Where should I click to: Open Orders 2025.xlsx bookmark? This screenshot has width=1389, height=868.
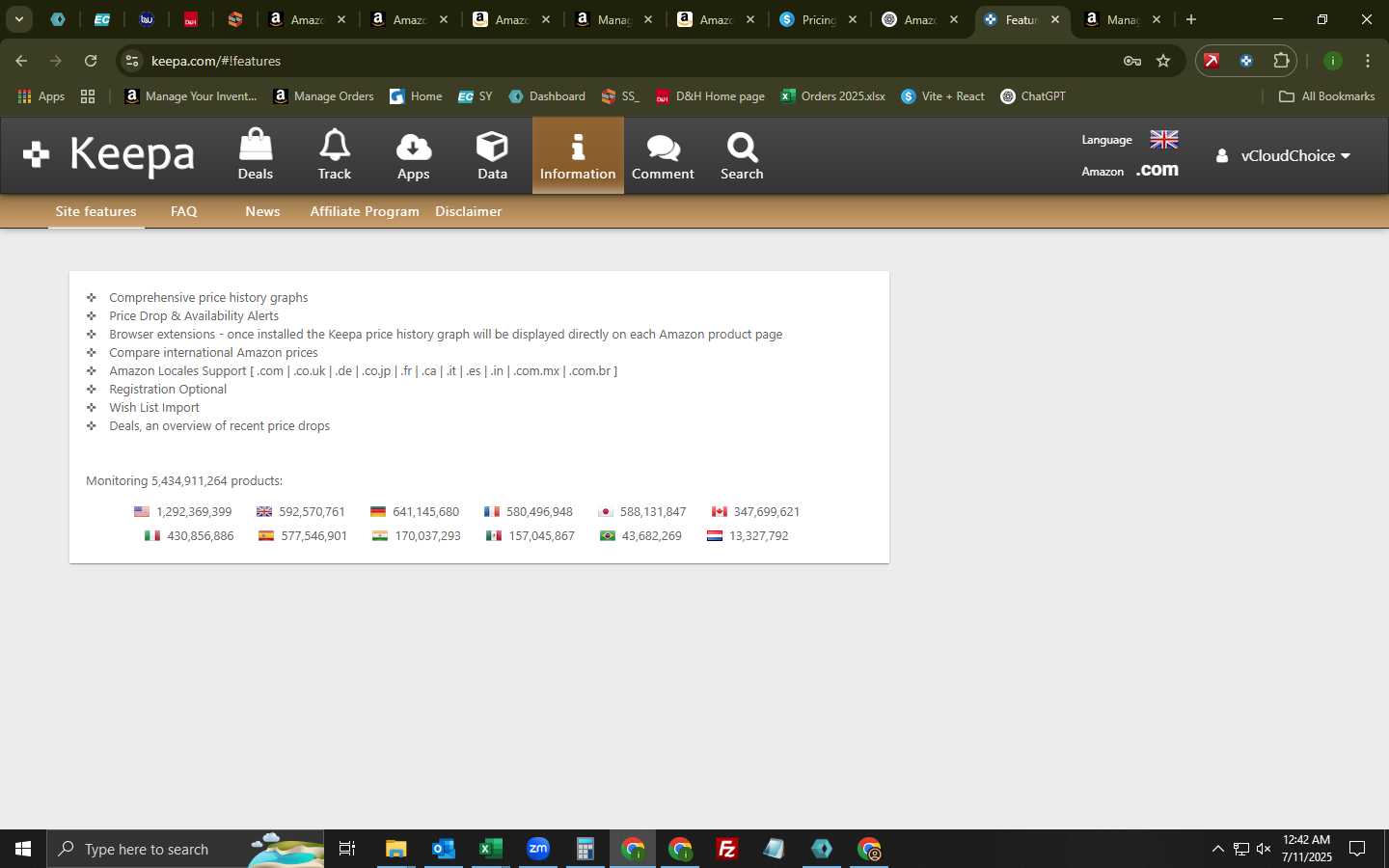(x=833, y=96)
